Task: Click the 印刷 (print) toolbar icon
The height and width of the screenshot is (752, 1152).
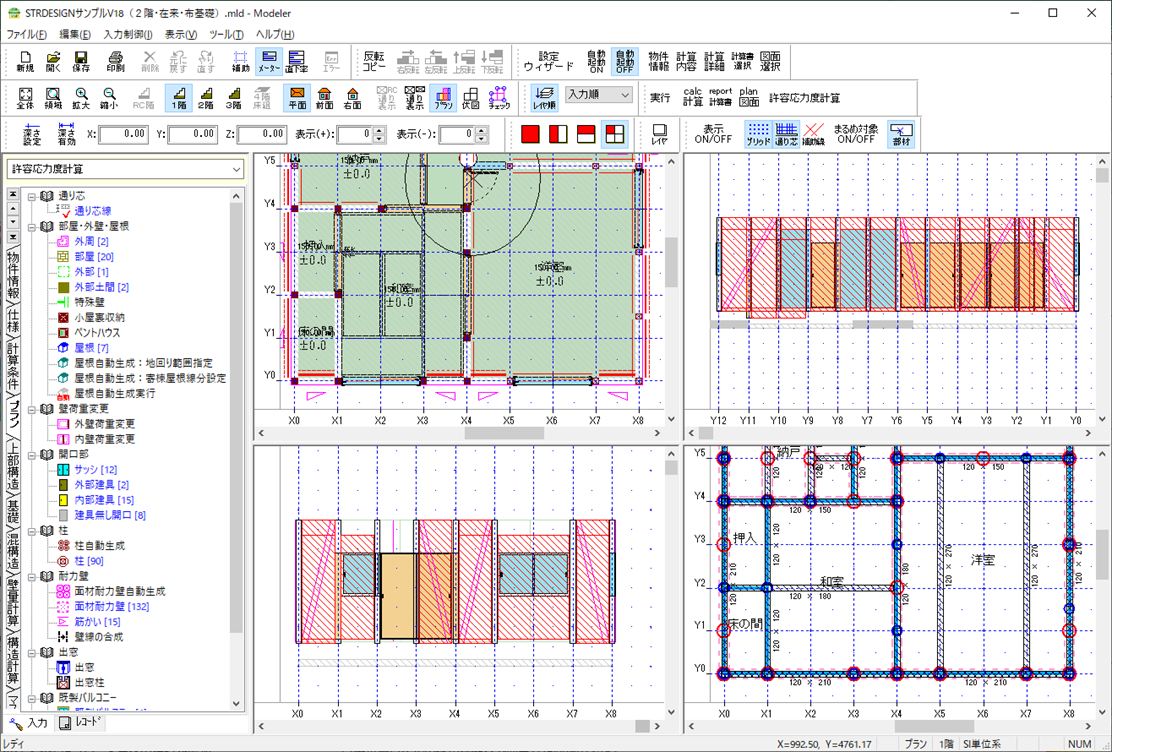Action: 116,61
